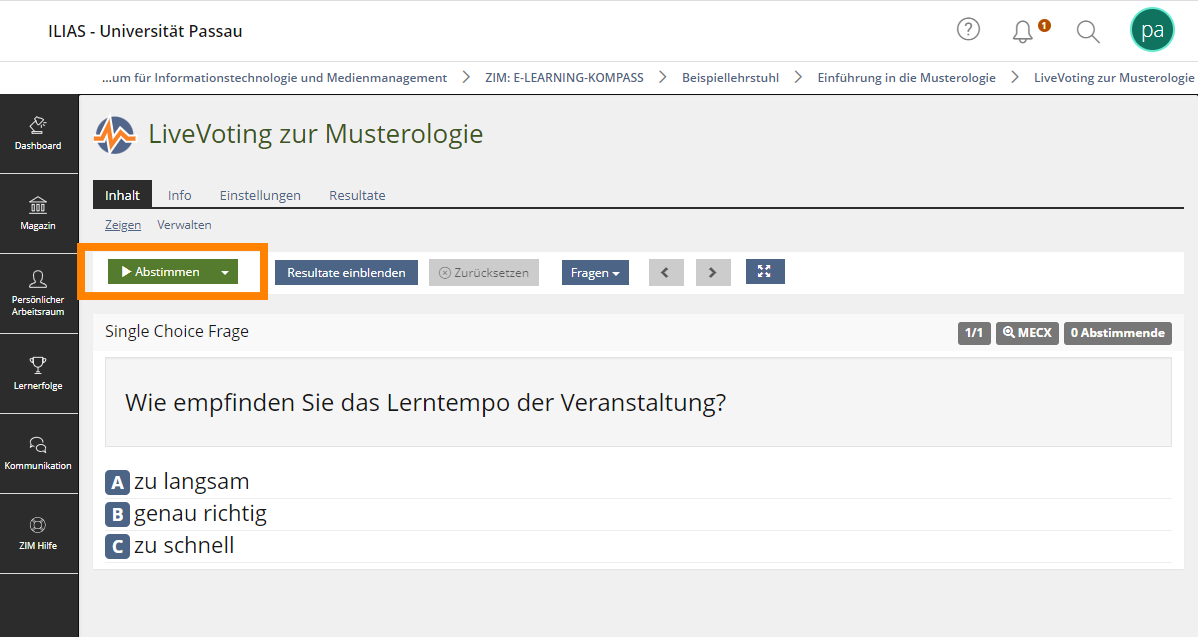This screenshot has height=637, width=1198.
Task: Toggle fullscreen presentation mode
Action: [x=765, y=271]
